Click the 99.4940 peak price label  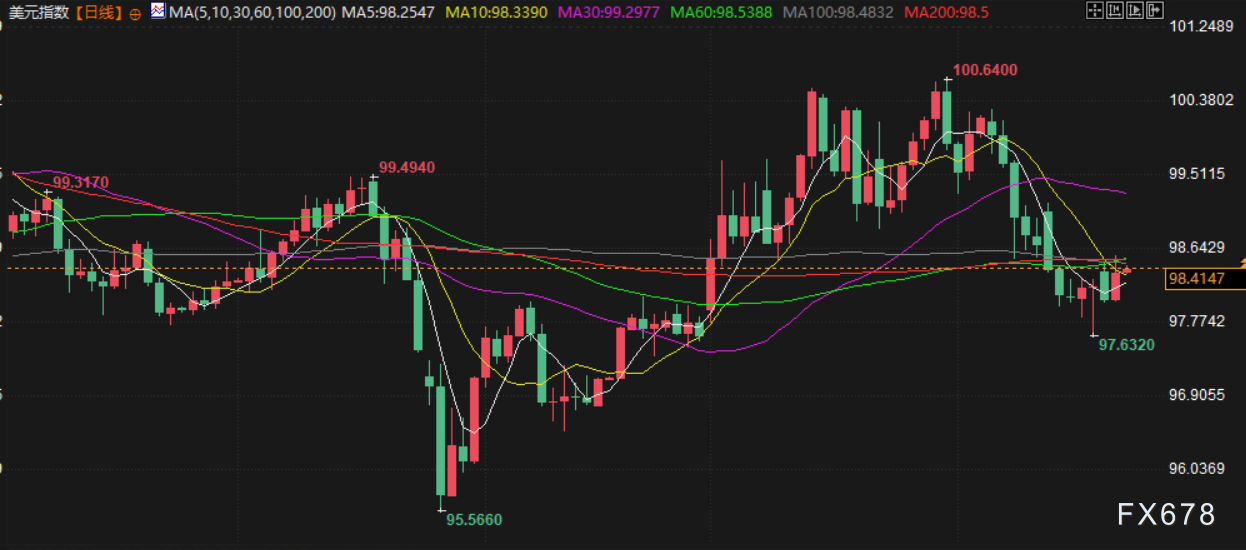pos(406,167)
